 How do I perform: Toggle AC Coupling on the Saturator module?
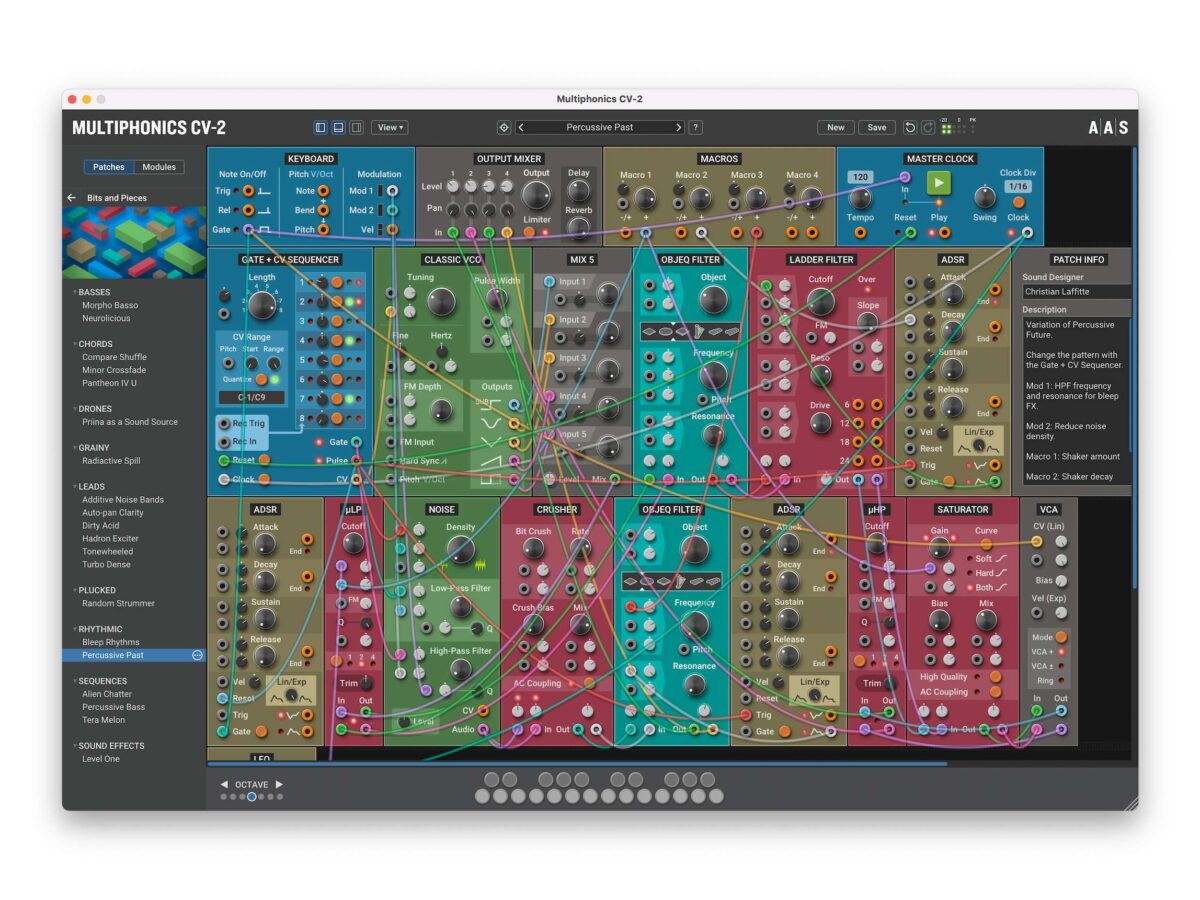pos(995,692)
